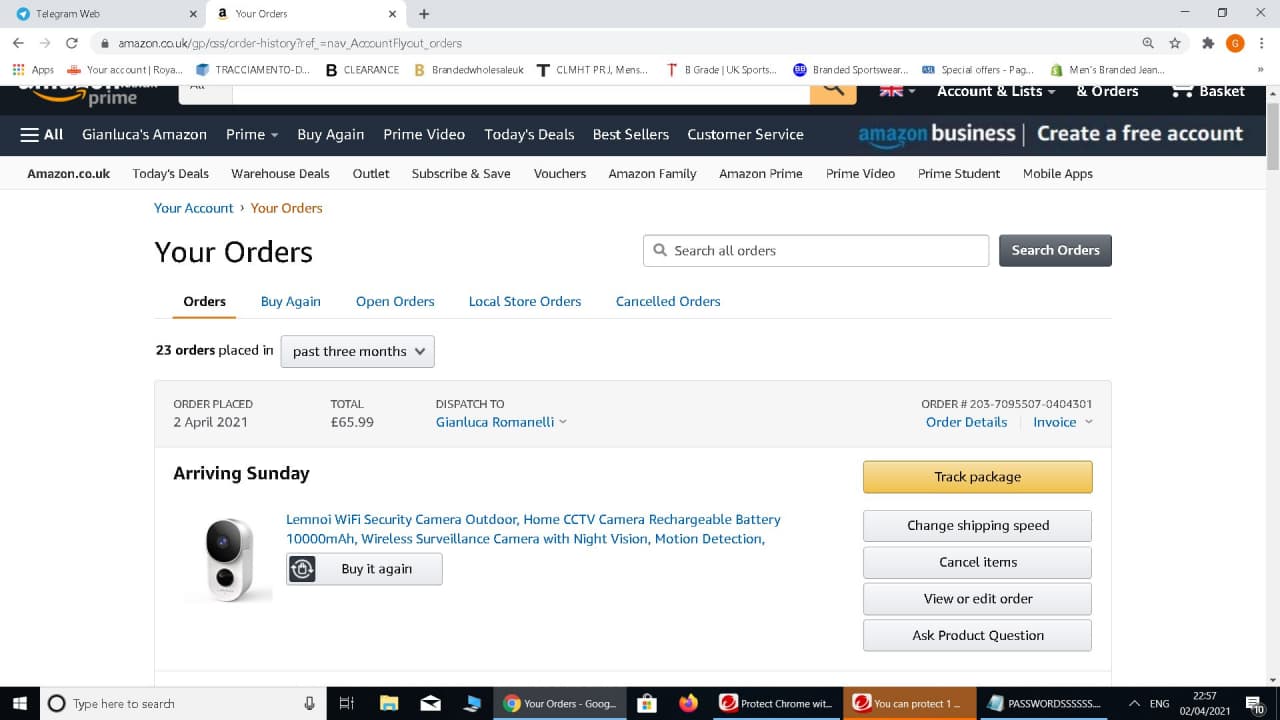1280x720 pixels.
Task: Focus the Search all orders field
Action: [816, 251]
